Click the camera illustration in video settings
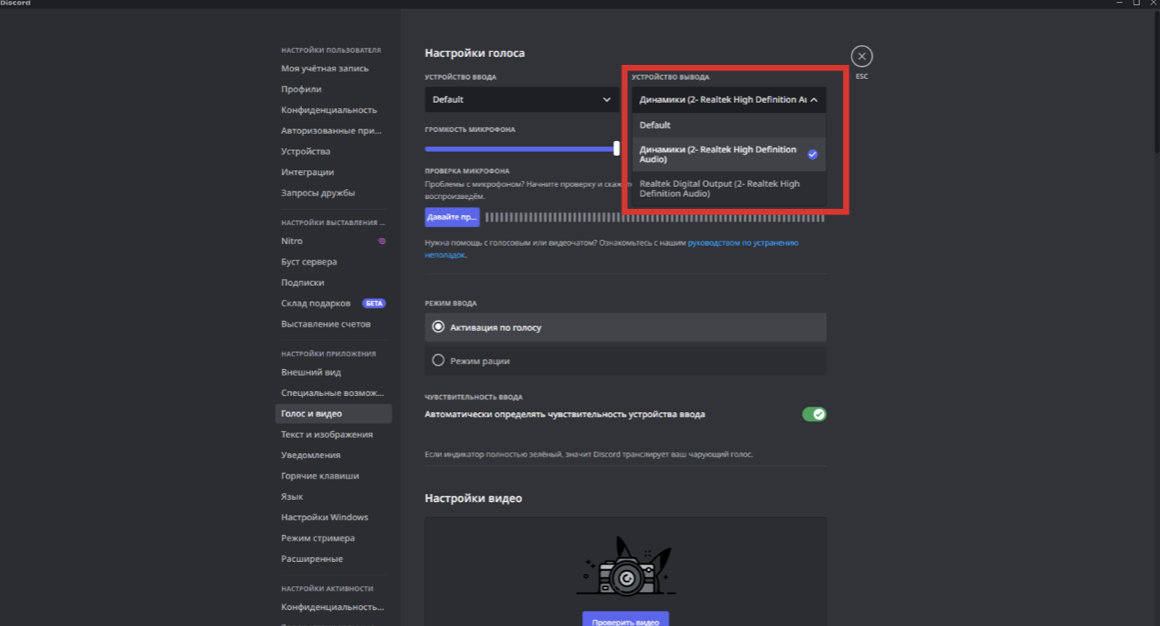 click(x=626, y=566)
